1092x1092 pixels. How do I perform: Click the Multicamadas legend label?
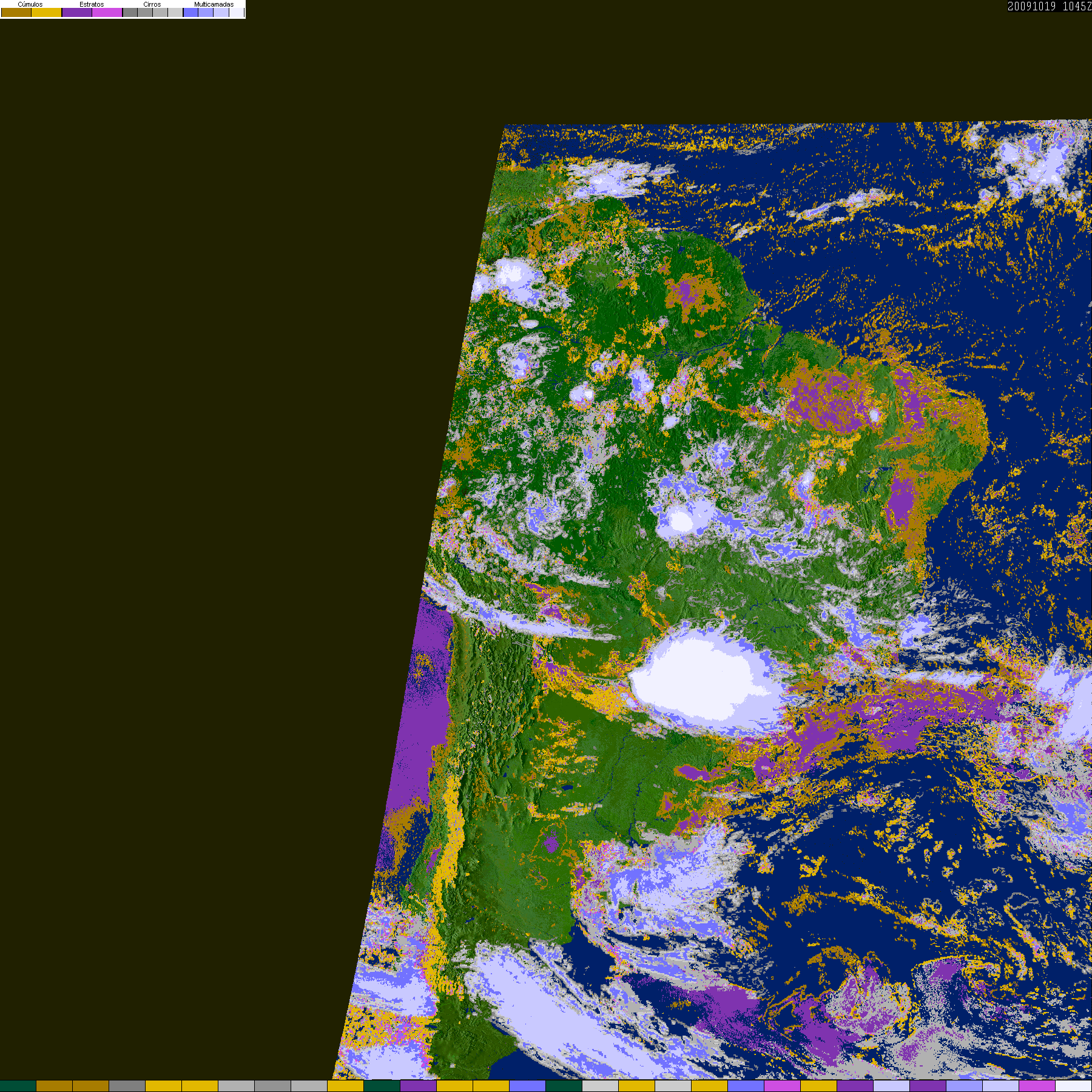(214, 4)
